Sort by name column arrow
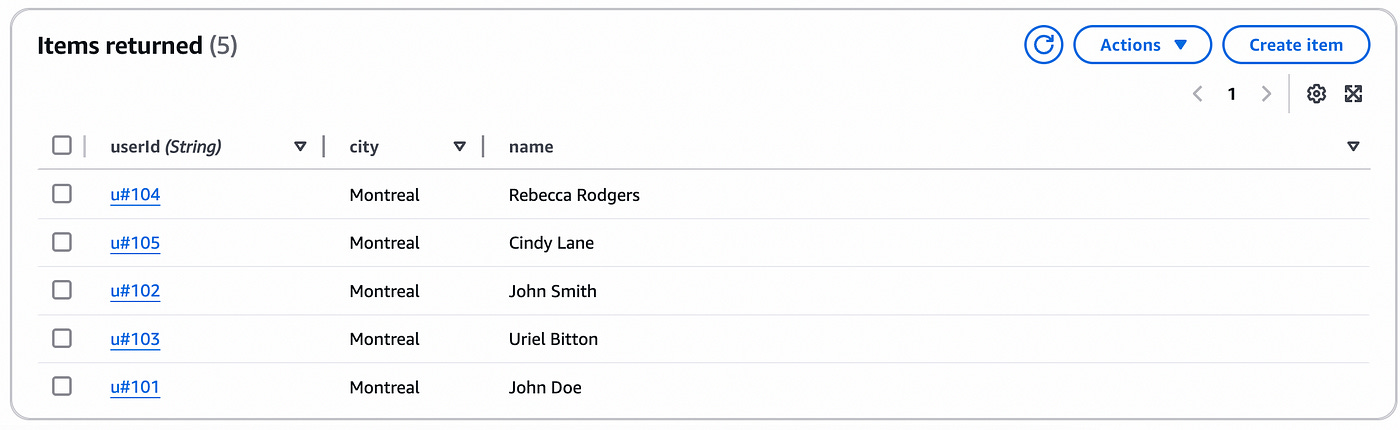1400x430 pixels. 1353,147
